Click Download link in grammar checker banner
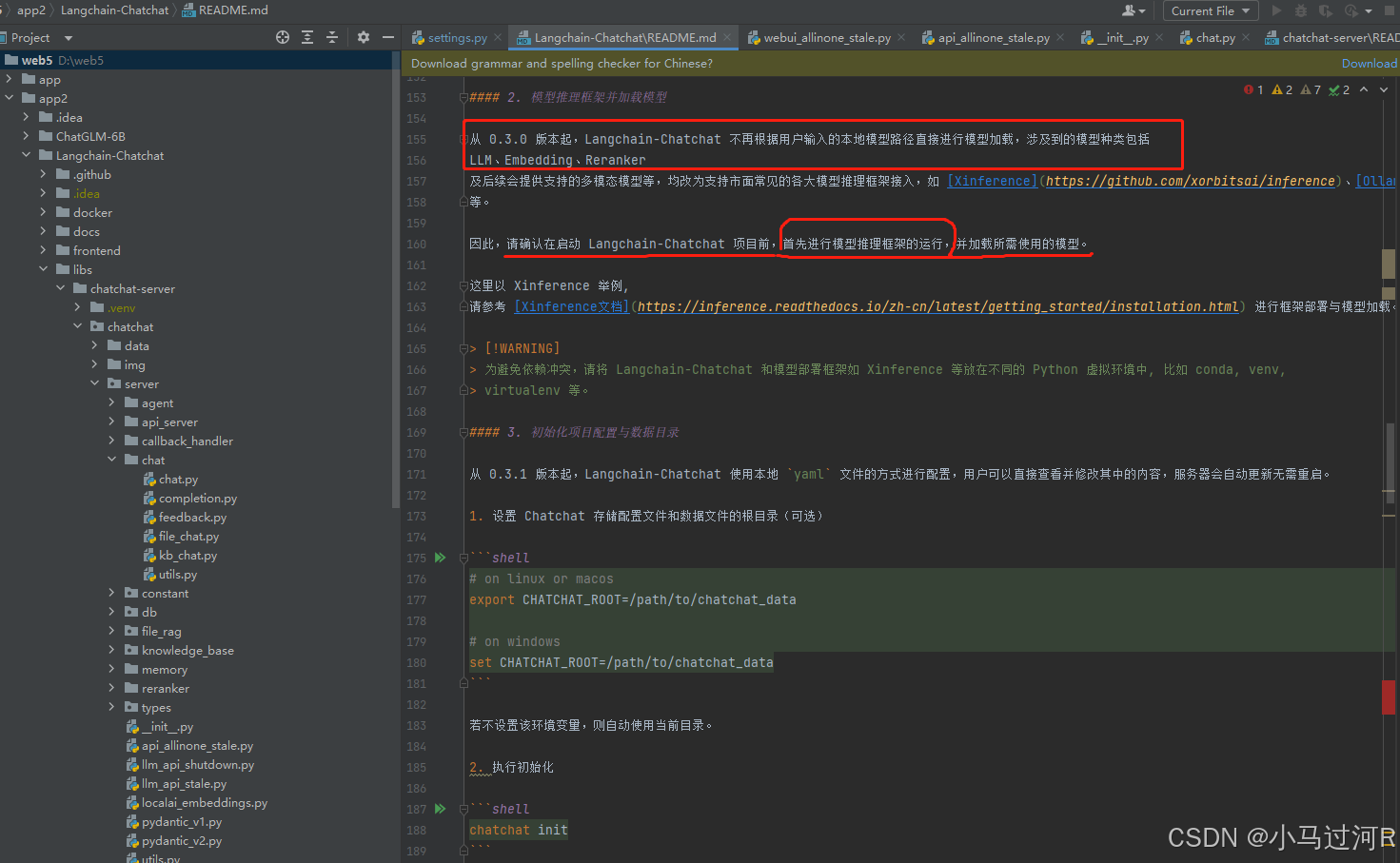This screenshot has width=1400, height=863. 1370,64
